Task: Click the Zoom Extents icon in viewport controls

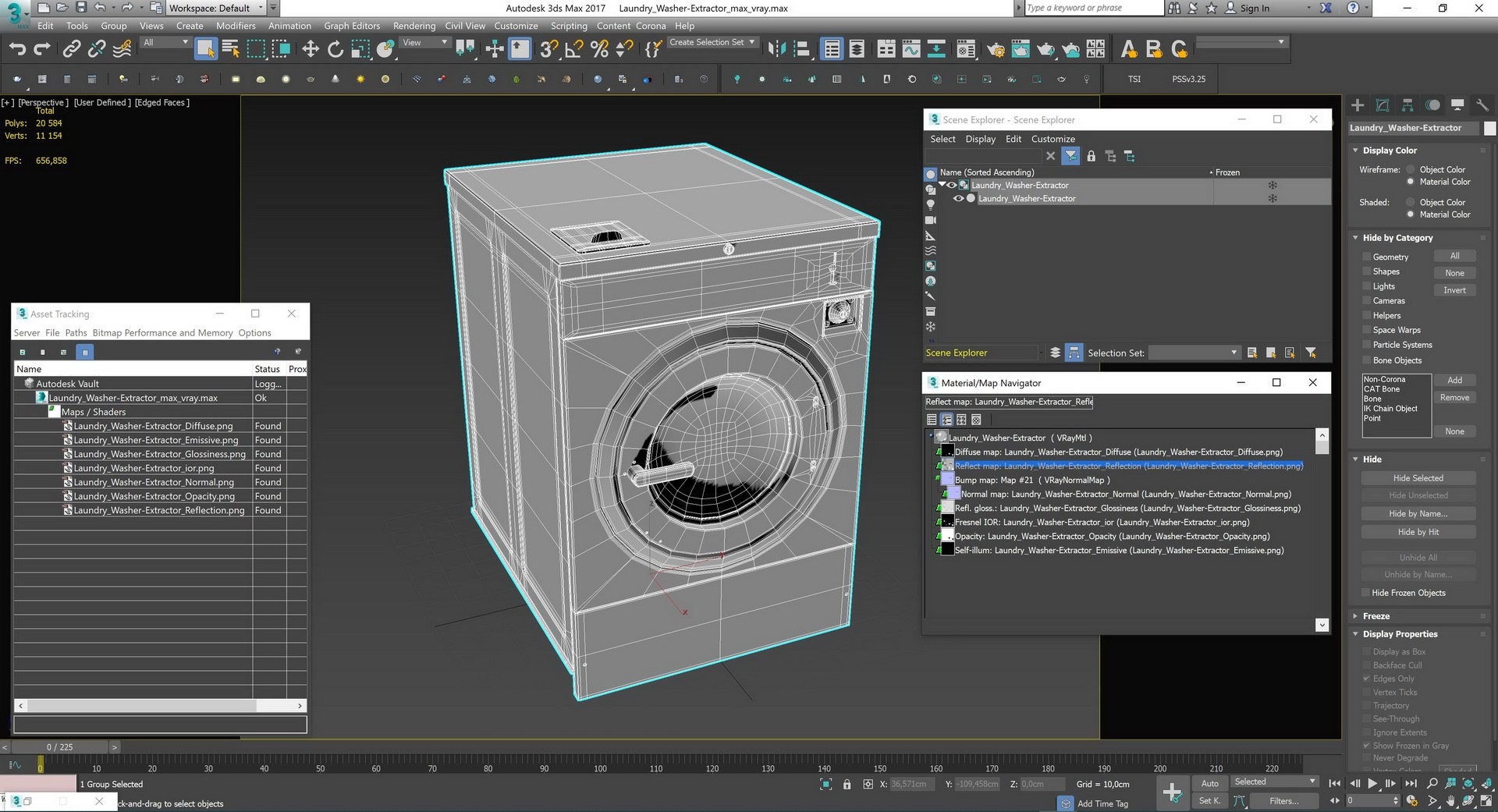Action: click(x=1469, y=783)
